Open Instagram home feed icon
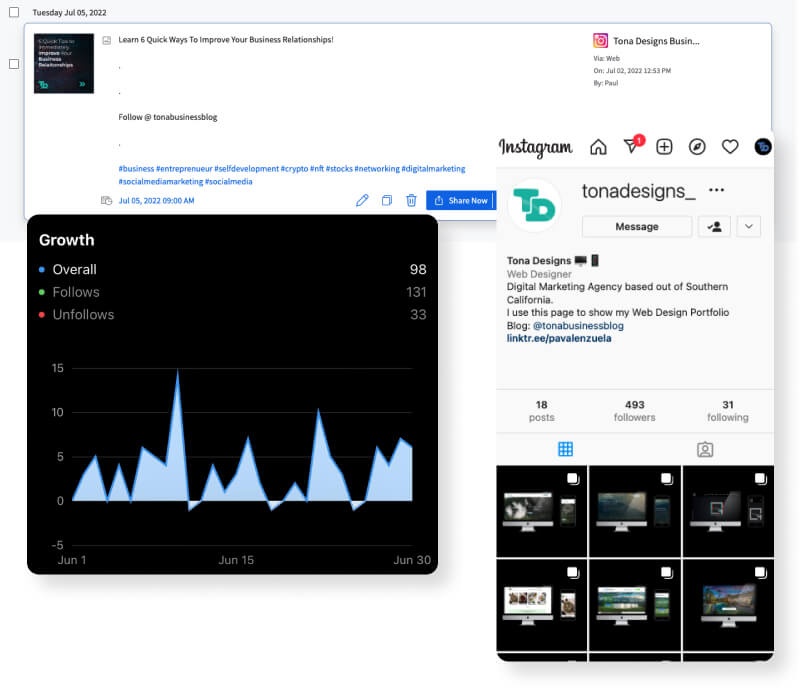Screen dimensions: 804x692 598,147
